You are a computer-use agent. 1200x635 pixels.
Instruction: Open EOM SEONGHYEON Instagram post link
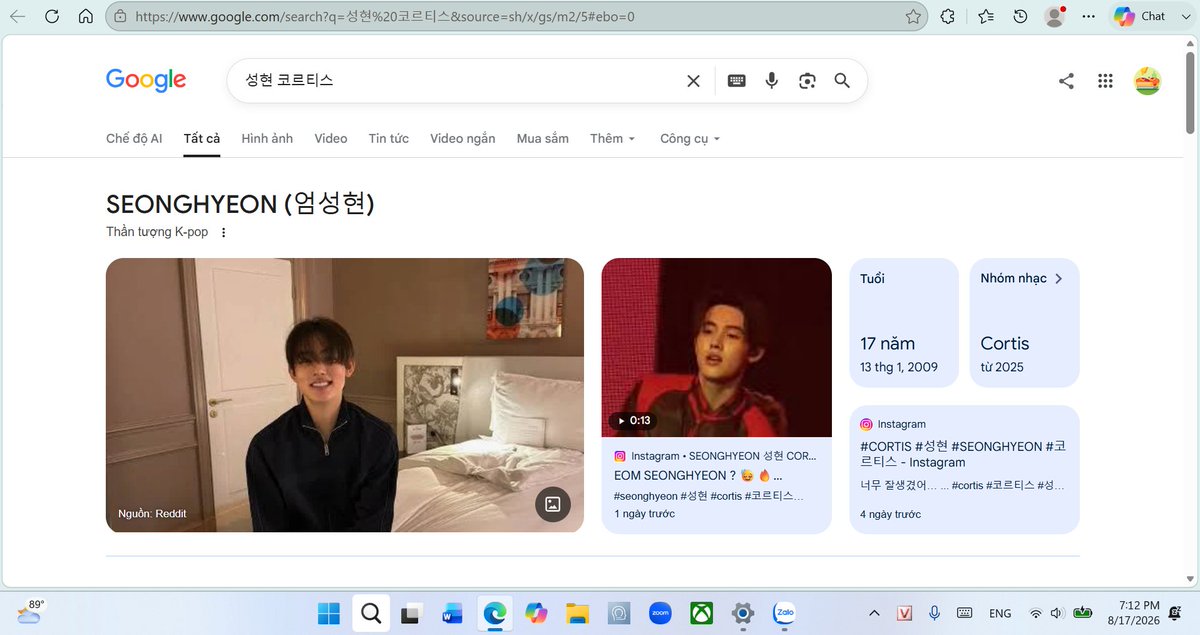[x=698, y=475]
